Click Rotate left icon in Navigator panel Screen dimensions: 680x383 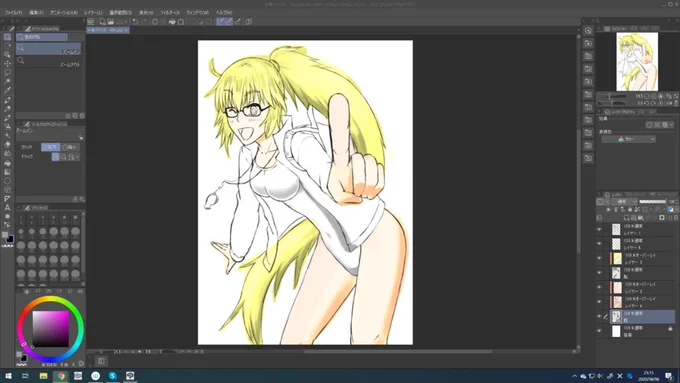pos(647,104)
